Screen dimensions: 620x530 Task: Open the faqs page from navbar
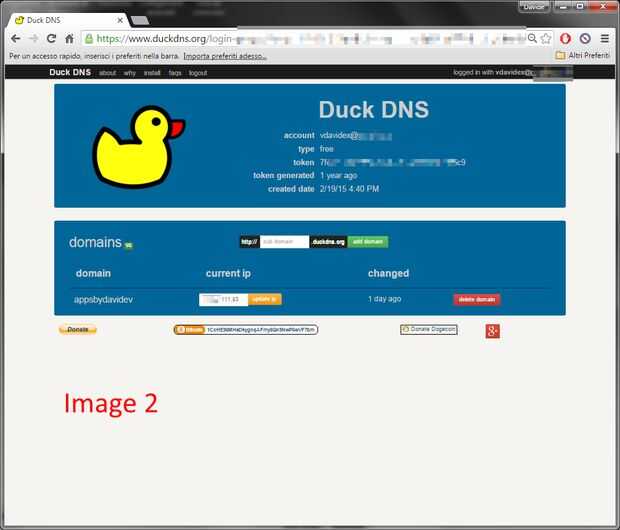175,73
